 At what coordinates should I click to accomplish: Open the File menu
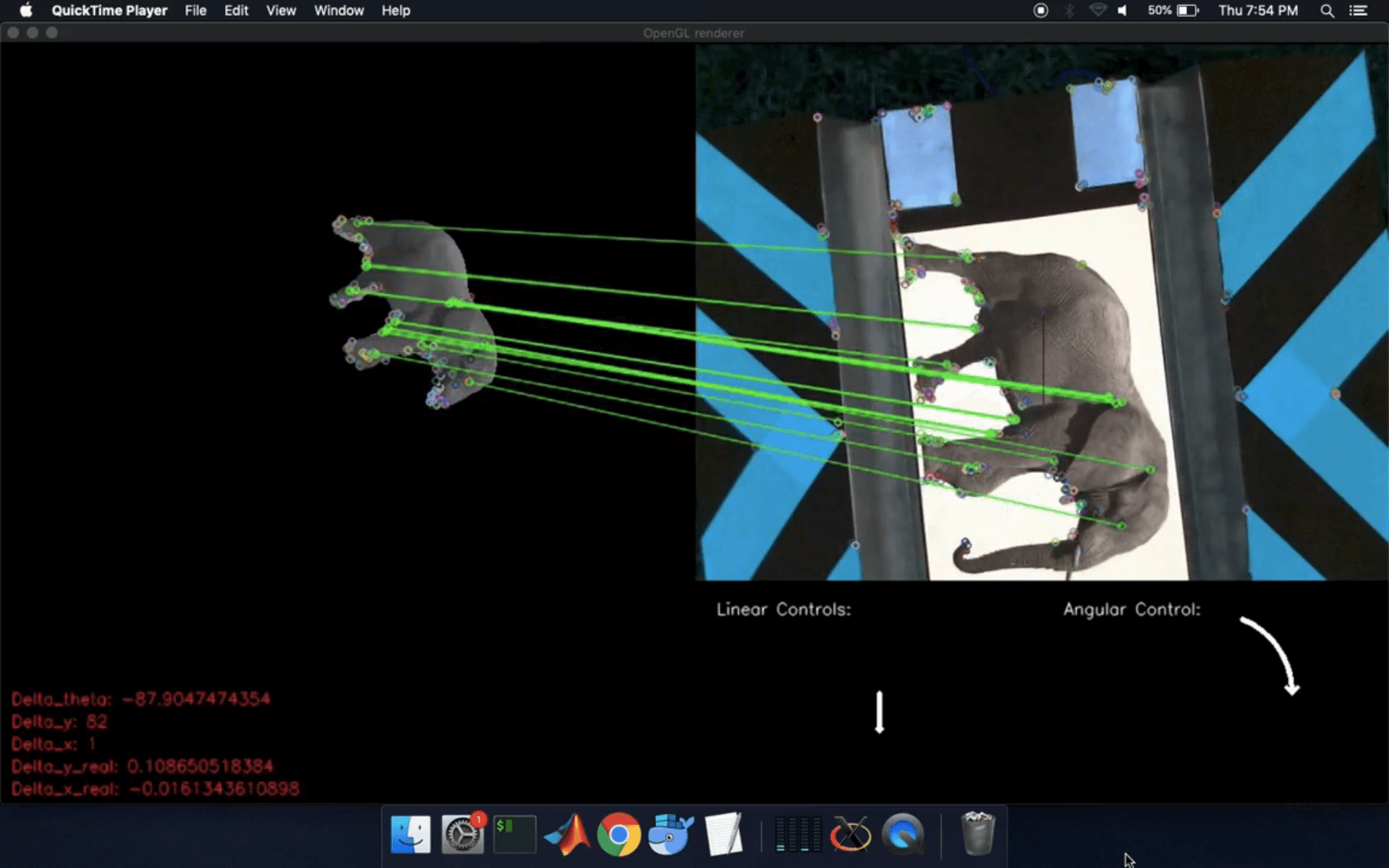click(x=195, y=11)
